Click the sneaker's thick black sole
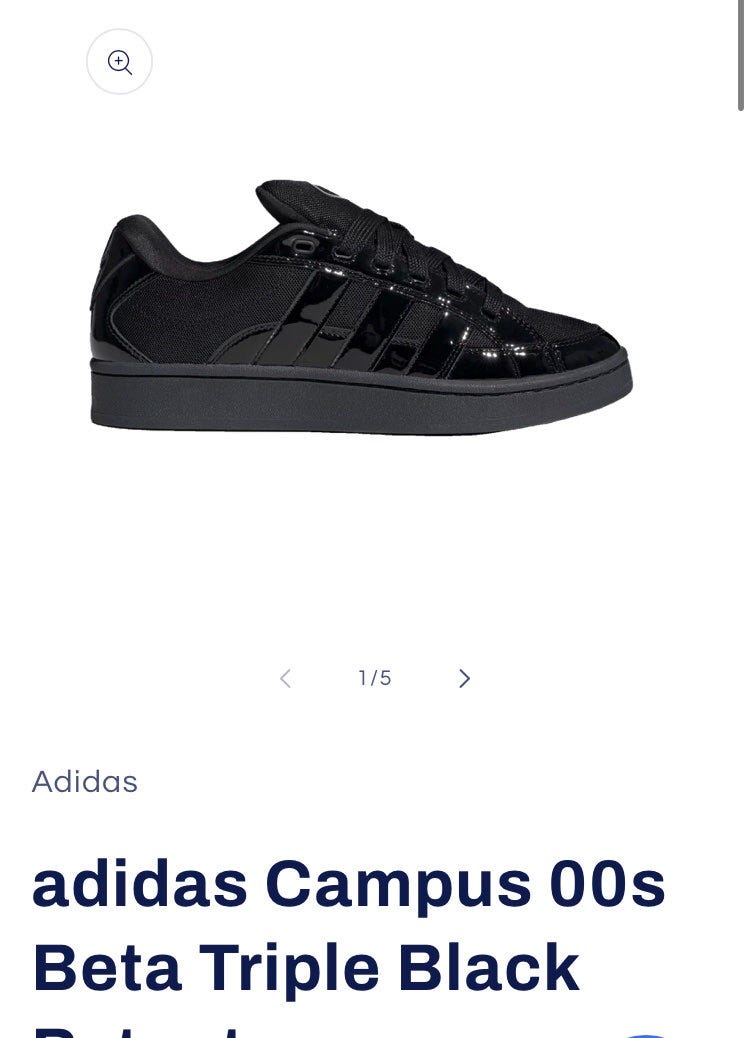This screenshot has height=1038, width=750. click(361, 399)
